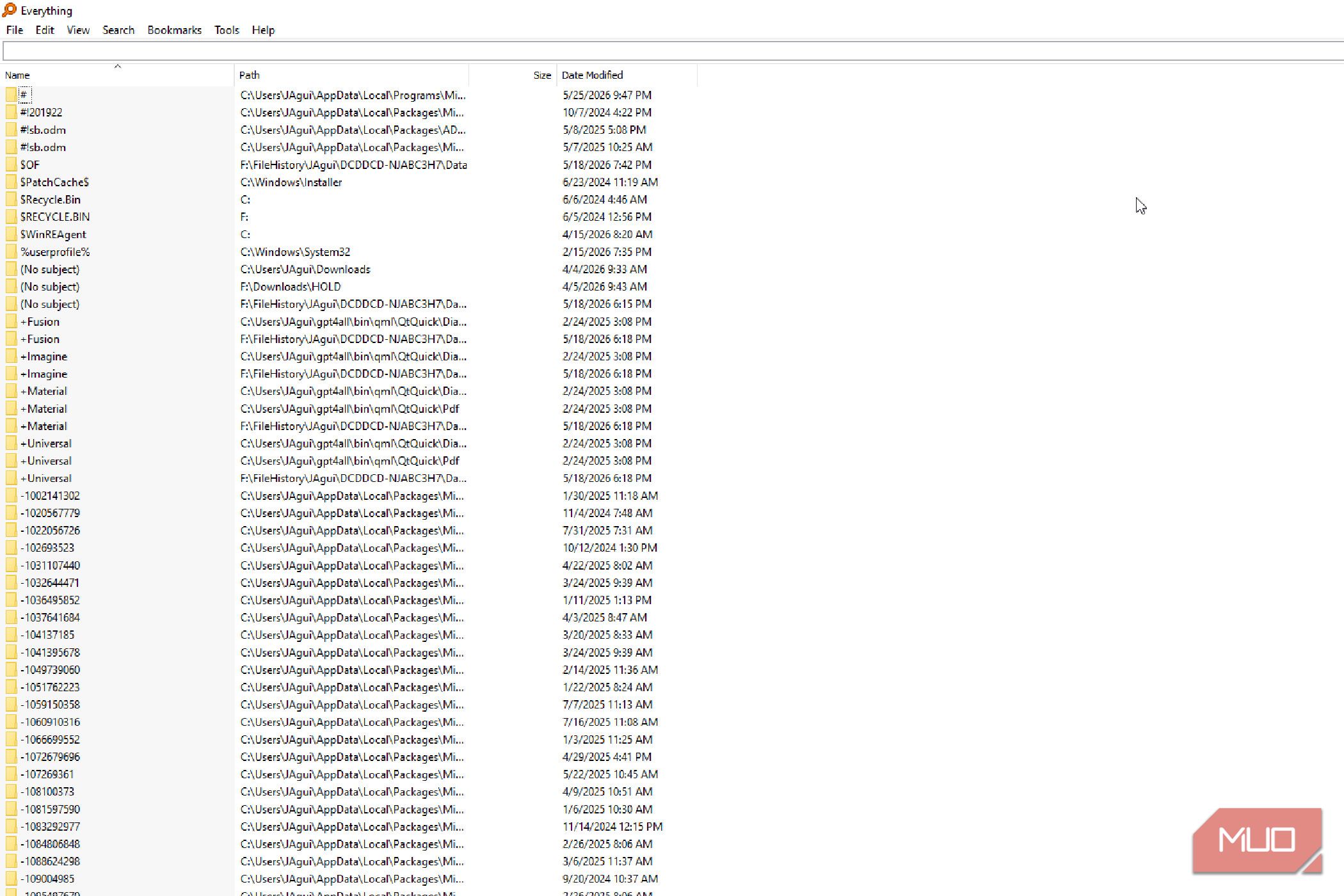Image resolution: width=1344 pixels, height=896 pixels.
Task: Select the +Fusion entry dated 2/24/2025
Action: tap(40, 321)
